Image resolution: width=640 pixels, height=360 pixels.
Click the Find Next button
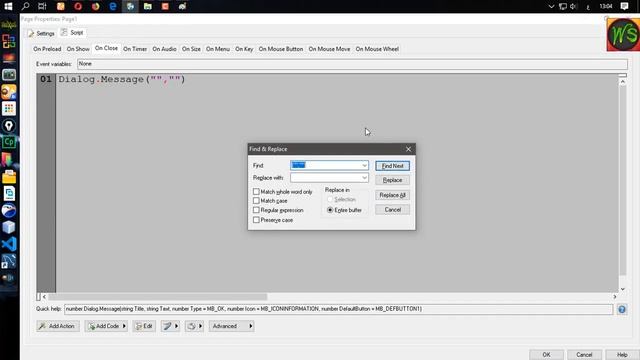coord(392,166)
